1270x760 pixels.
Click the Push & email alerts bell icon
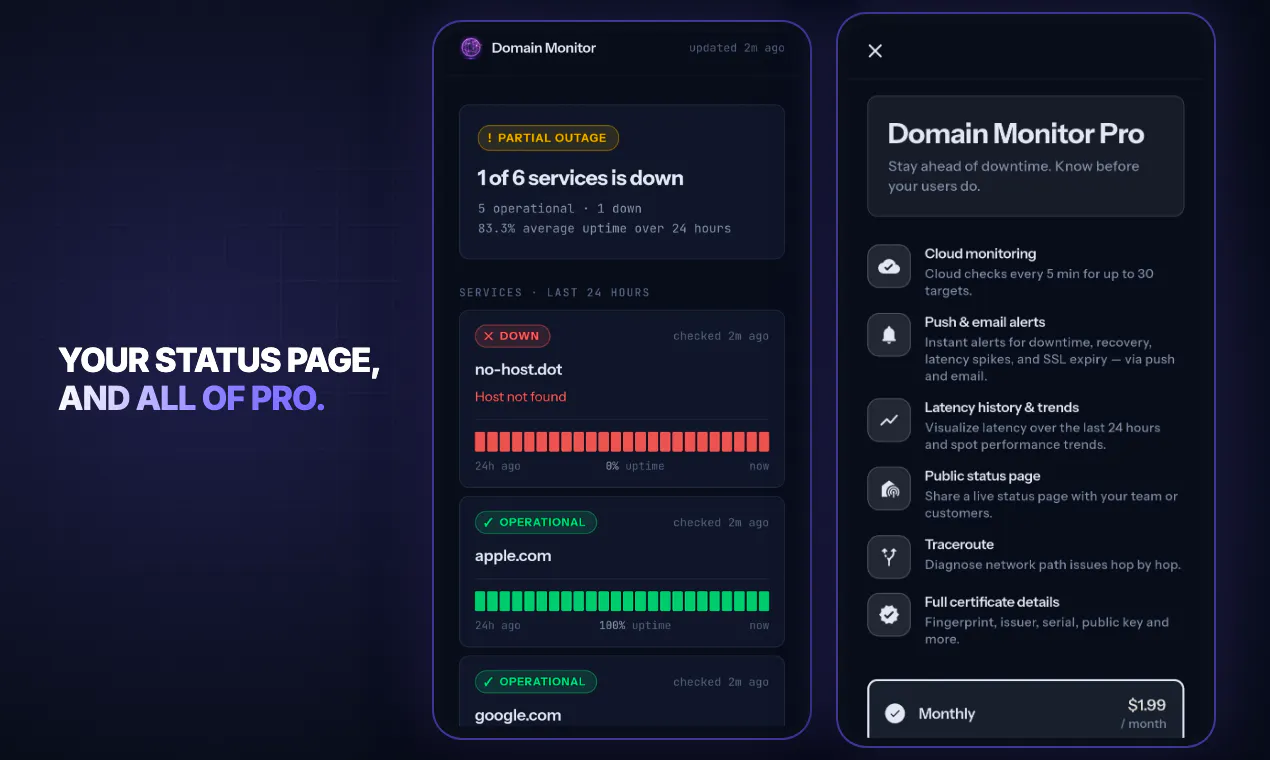pos(889,335)
